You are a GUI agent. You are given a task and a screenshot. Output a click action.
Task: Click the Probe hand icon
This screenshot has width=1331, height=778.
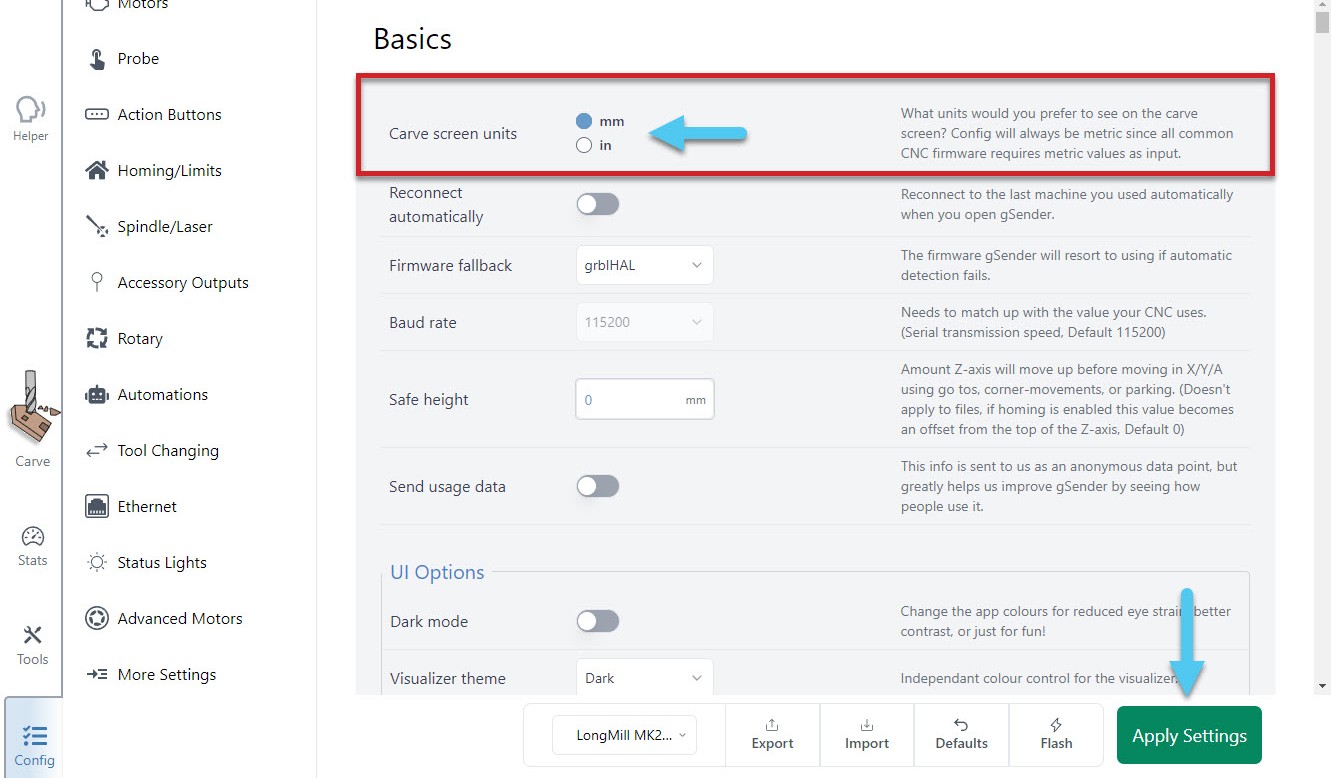[97, 59]
